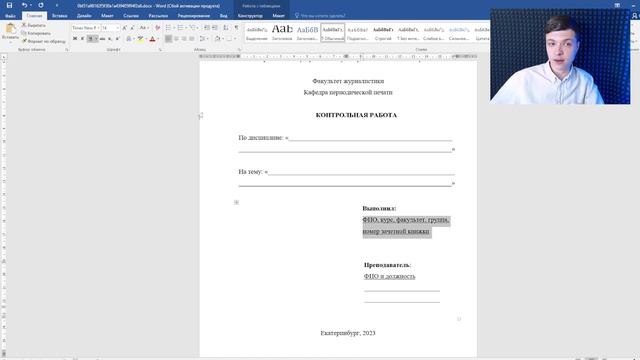640x360 pixels.
Task: Apply the Сильное выделение style
Action: tap(459, 33)
